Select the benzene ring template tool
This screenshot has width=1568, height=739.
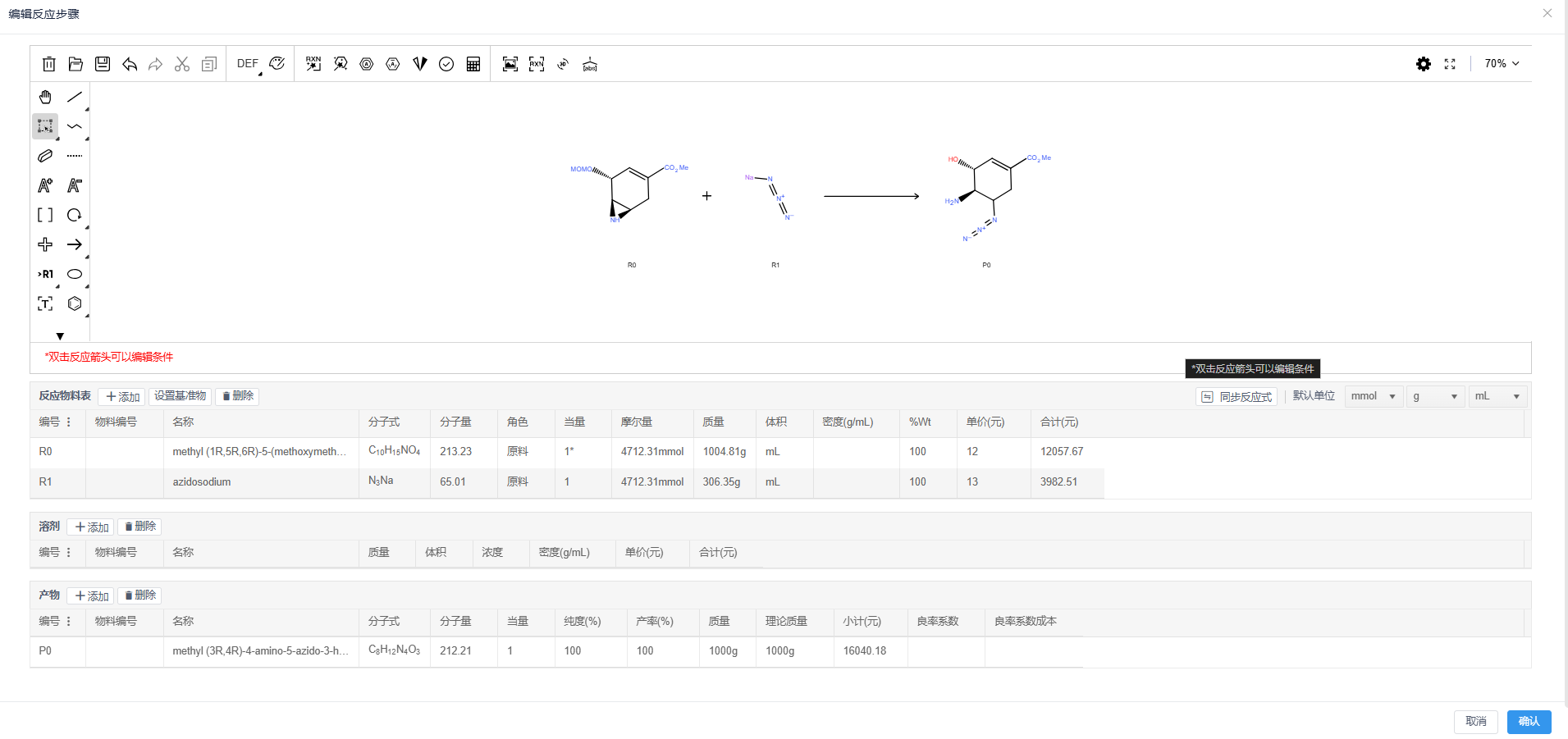(x=75, y=303)
